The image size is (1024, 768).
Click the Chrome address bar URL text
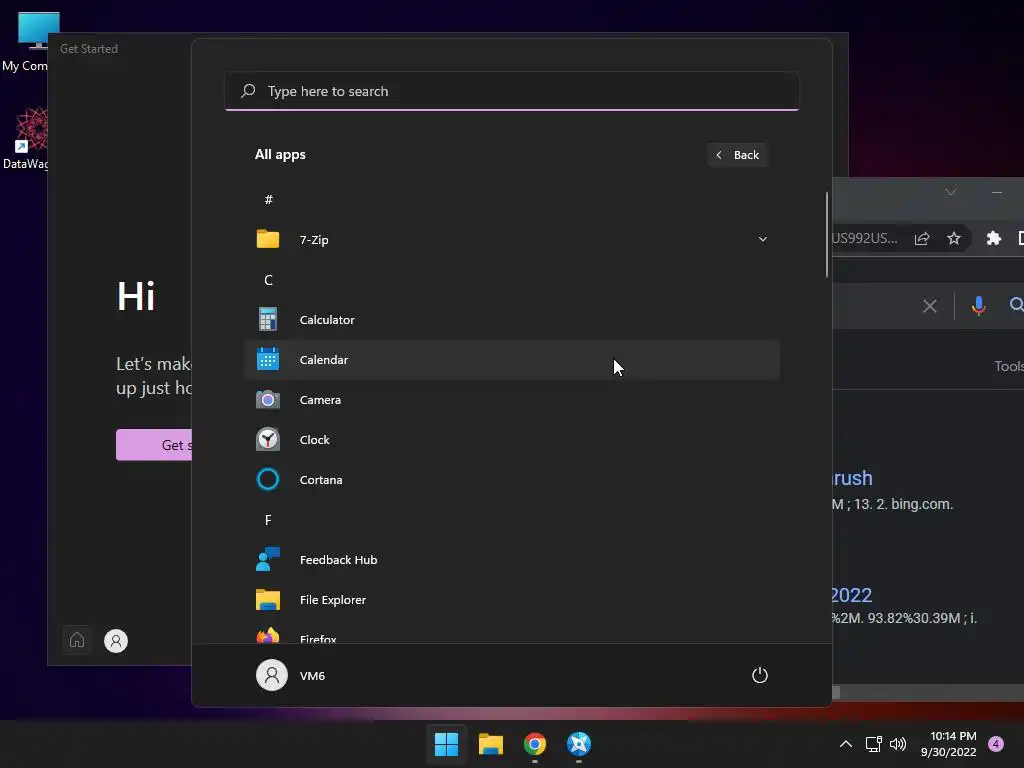(865, 238)
